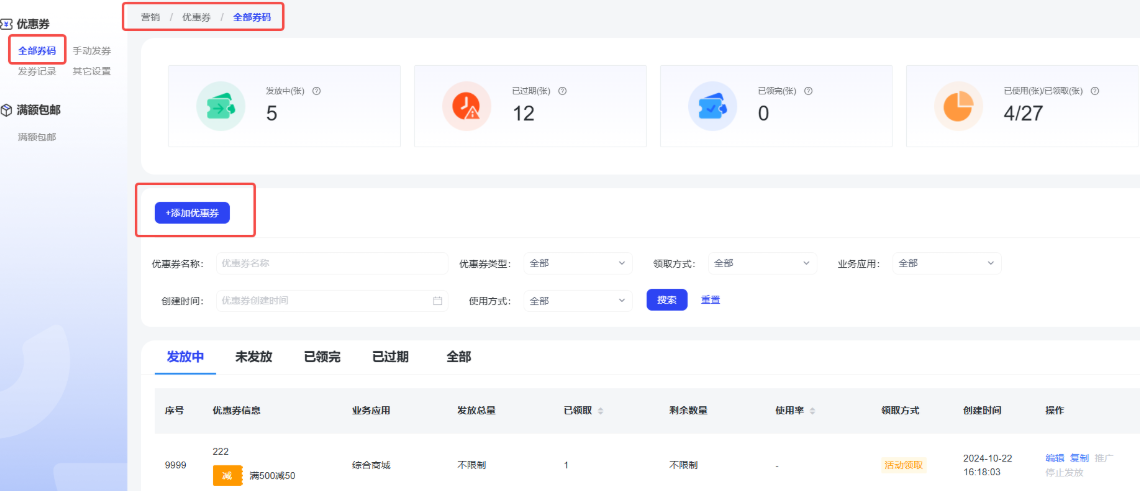Open the 优惠券类型 dropdown
Screen dimensions: 1140x491
coord(577,263)
